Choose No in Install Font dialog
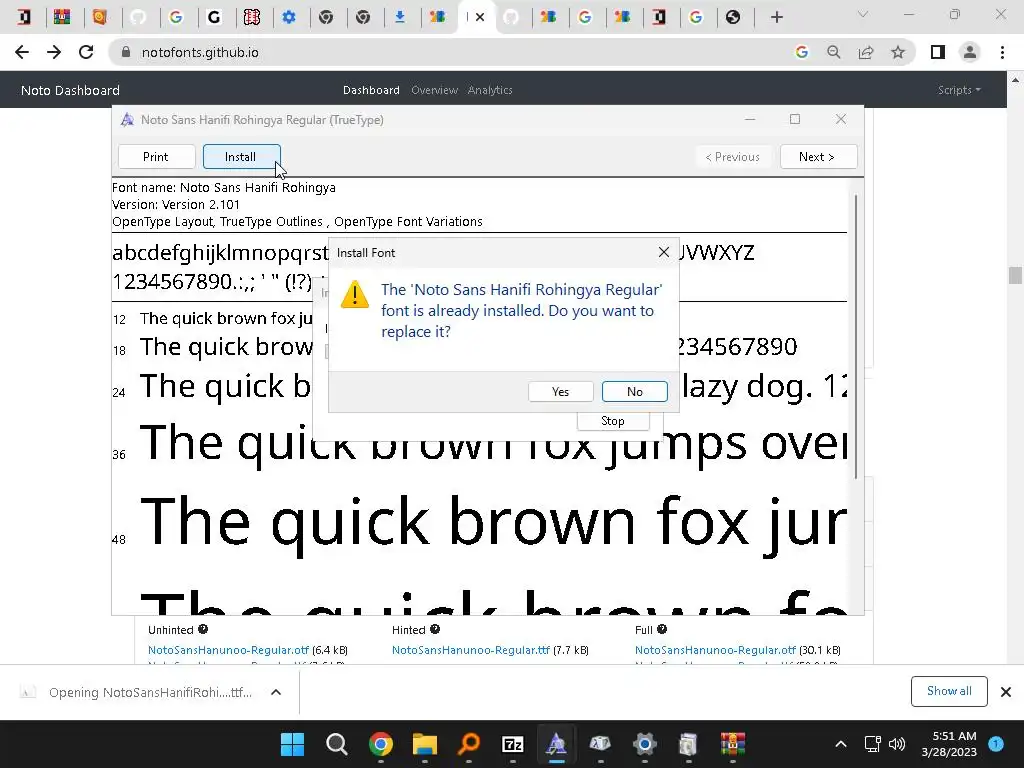Image resolution: width=1024 pixels, height=768 pixels. [x=634, y=391]
